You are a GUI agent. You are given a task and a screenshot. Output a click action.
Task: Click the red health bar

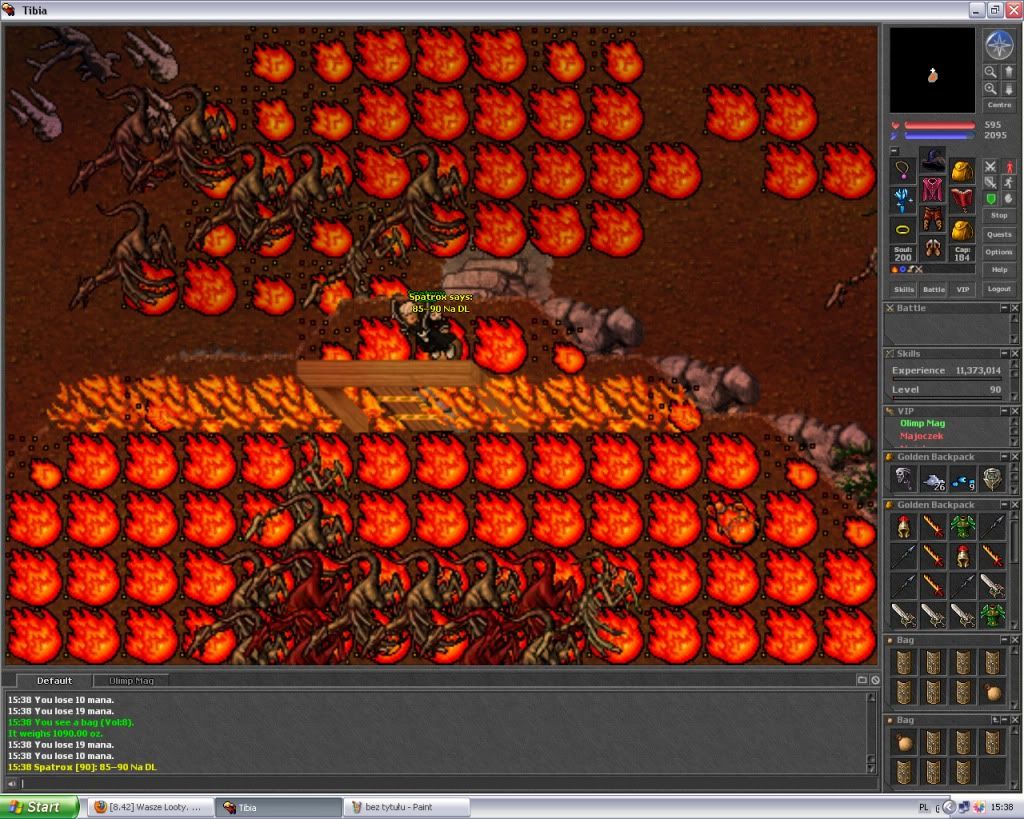[939, 126]
